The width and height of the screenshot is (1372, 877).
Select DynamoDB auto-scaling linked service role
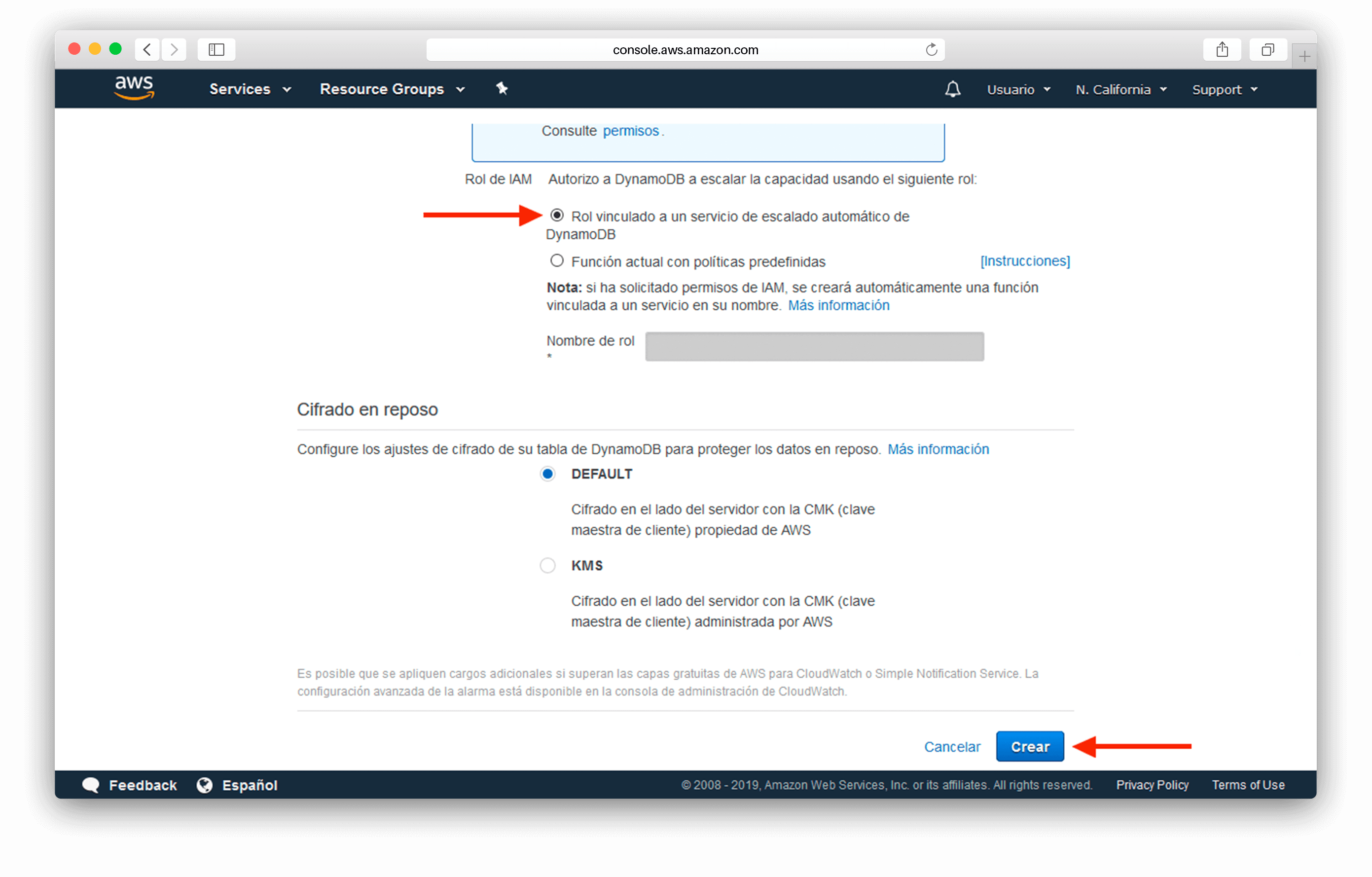click(x=555, y=216)
